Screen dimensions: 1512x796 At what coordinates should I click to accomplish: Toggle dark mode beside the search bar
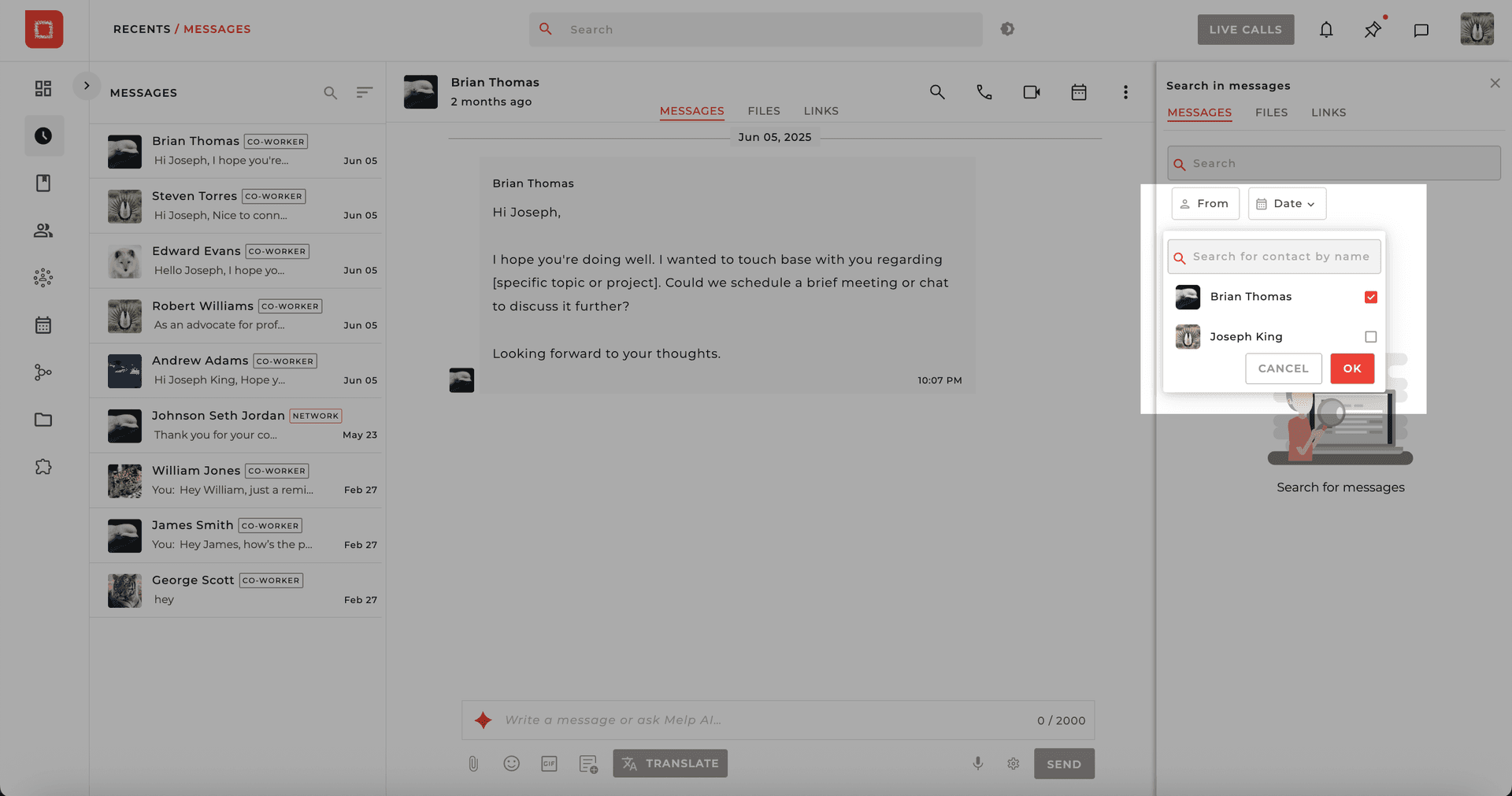(x=1007, y=29)
